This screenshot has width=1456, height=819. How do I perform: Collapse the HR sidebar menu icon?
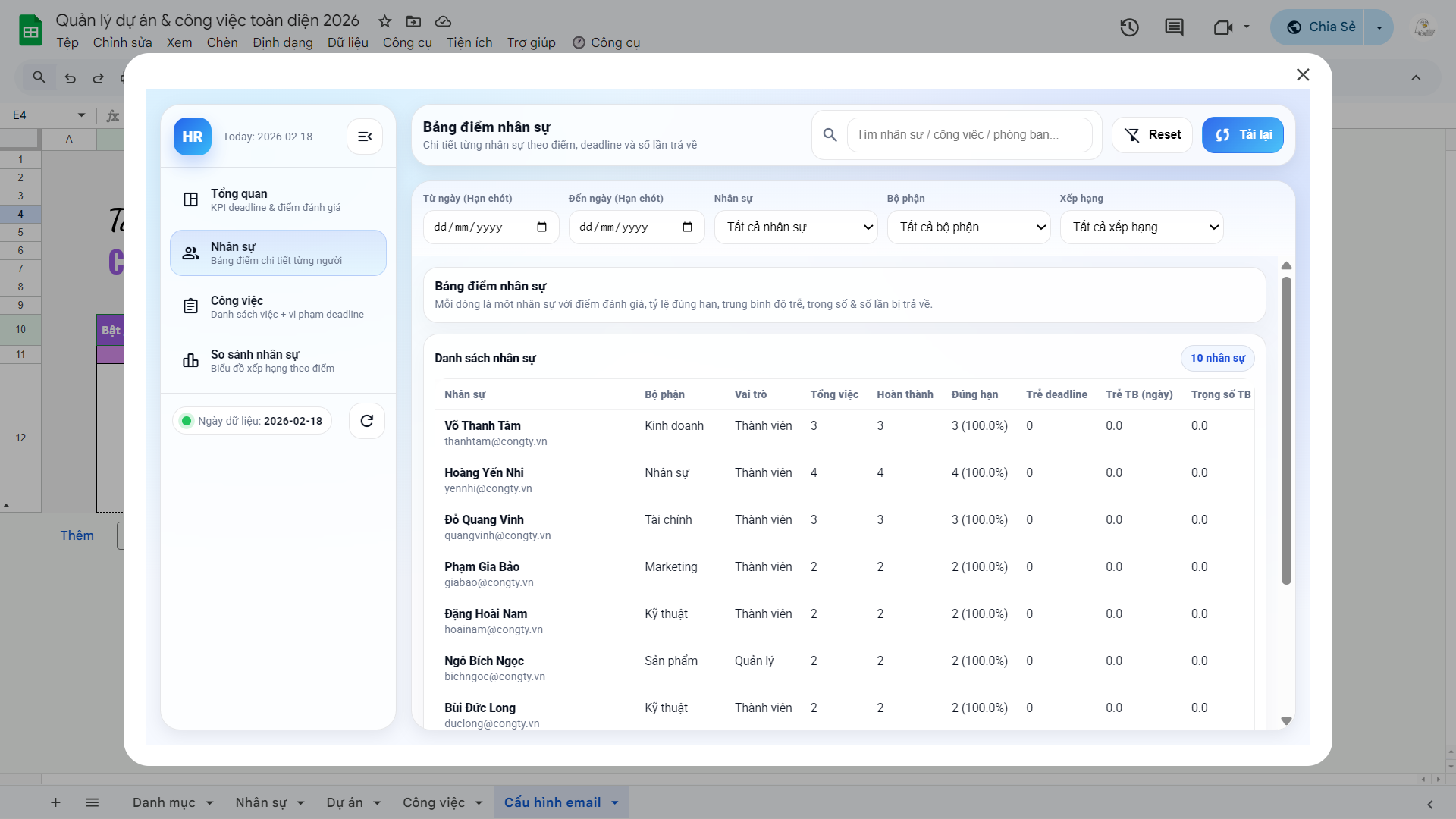[x=365, y=136]
